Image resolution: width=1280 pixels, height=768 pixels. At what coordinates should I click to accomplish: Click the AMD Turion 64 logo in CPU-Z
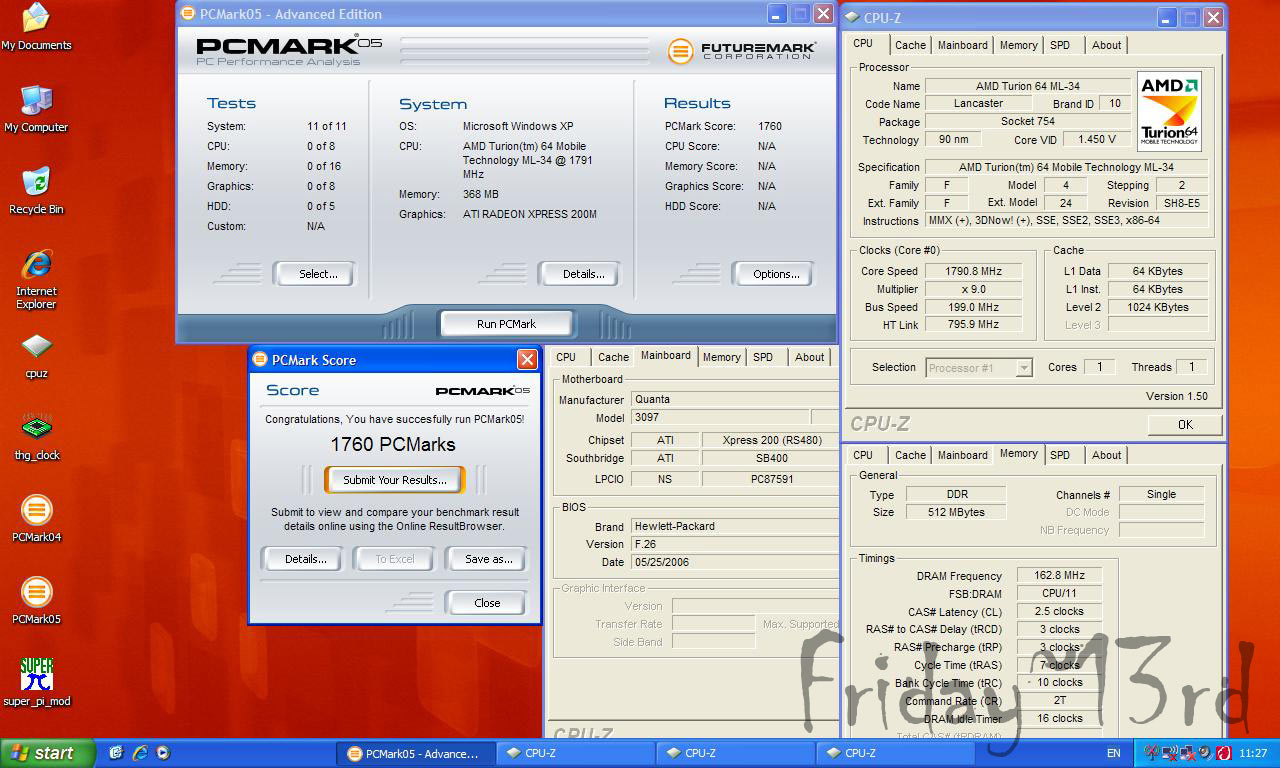tap(1169, 110)
